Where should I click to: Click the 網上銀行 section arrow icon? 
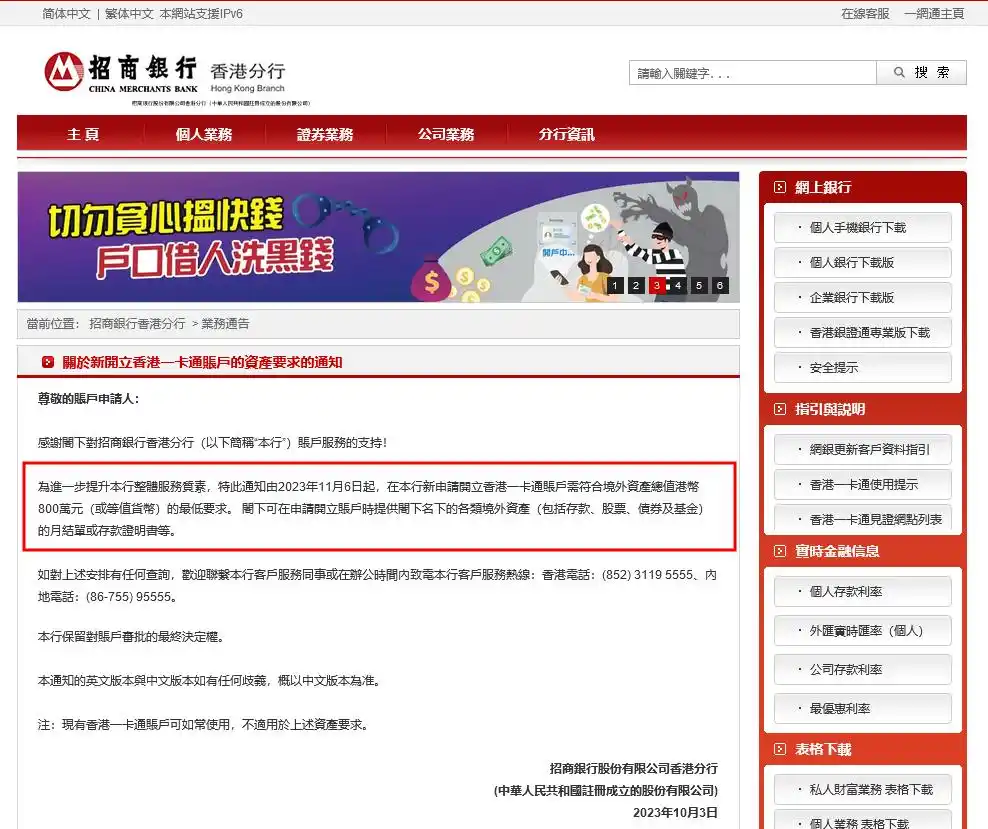pos(780,188)
